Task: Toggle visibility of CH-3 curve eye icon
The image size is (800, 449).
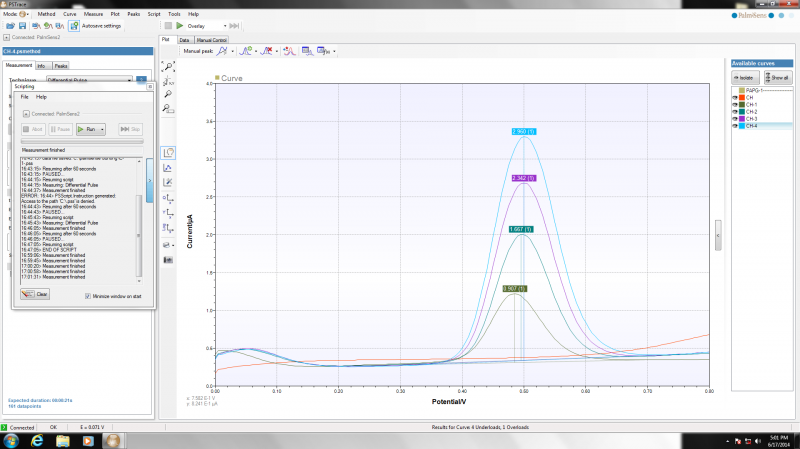Action: [735, 119]
